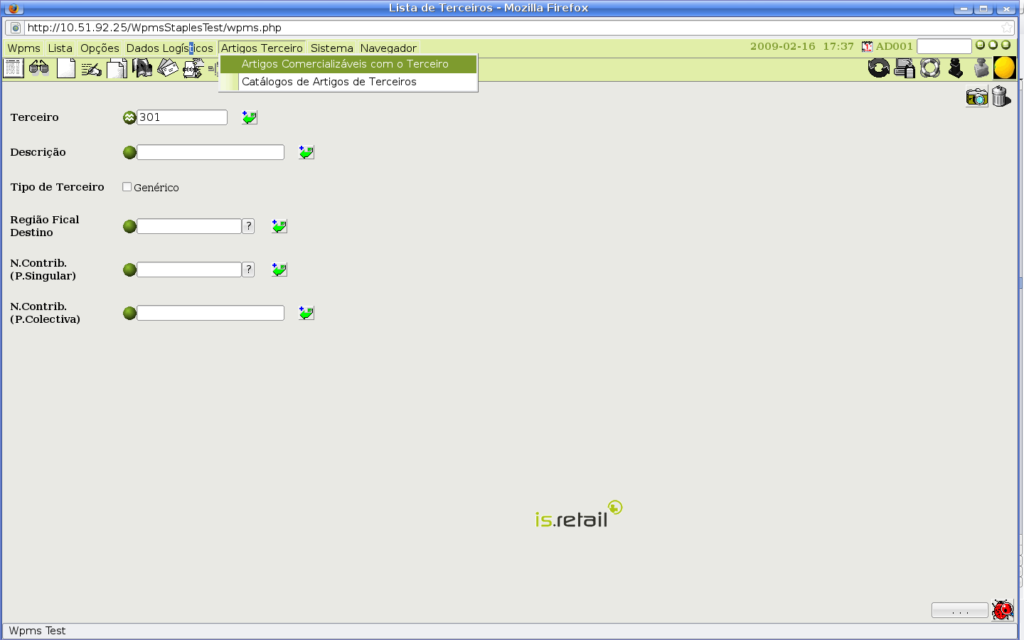Click the Descrição input field
Image resolution: width=1024 pixels, height=640 pixels.
tap(210, 152)
